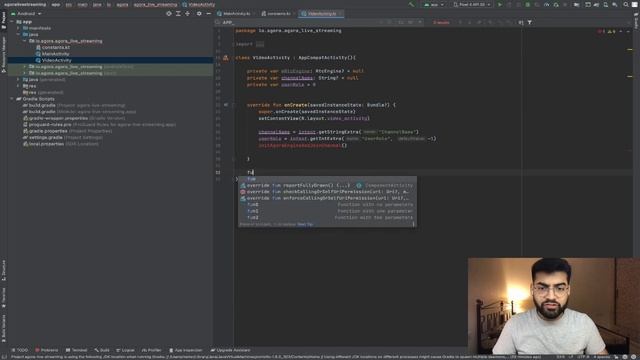The image size is (640, 360).
Task: Collapse the java folder
Action: 18,35
